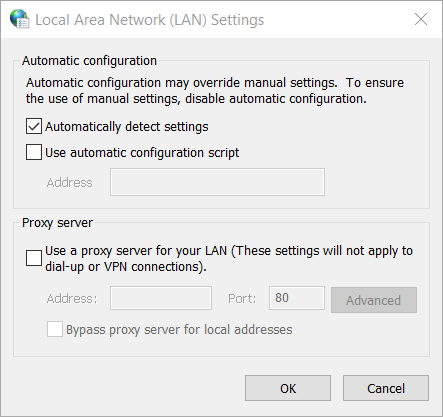443x417 pixels.
Task: Click the 'Proxy server' group heading
Action: click(57, 223)
